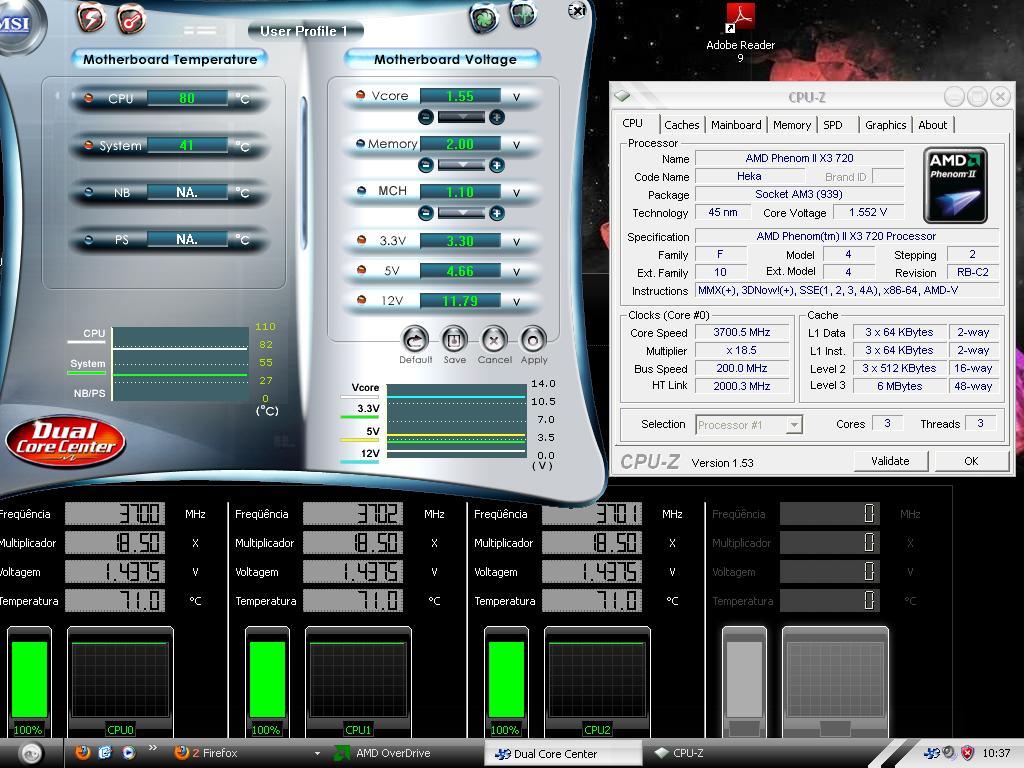Switch to the Mainboard tab in CPU-Z
Image resolution: width=1024 pixels, height=768 pixels.
(736, 125)
